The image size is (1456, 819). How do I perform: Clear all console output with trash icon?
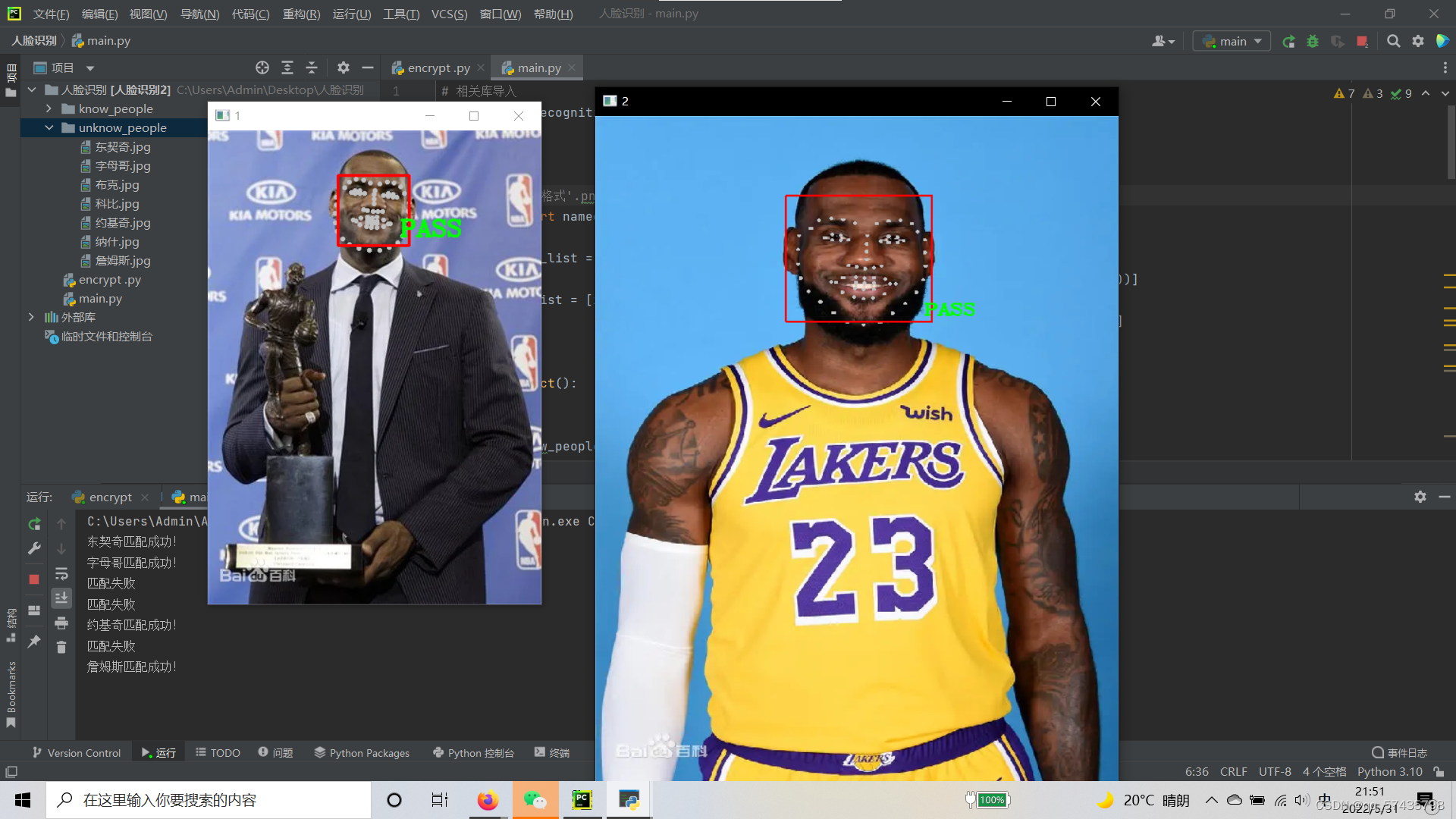(61, 647)
